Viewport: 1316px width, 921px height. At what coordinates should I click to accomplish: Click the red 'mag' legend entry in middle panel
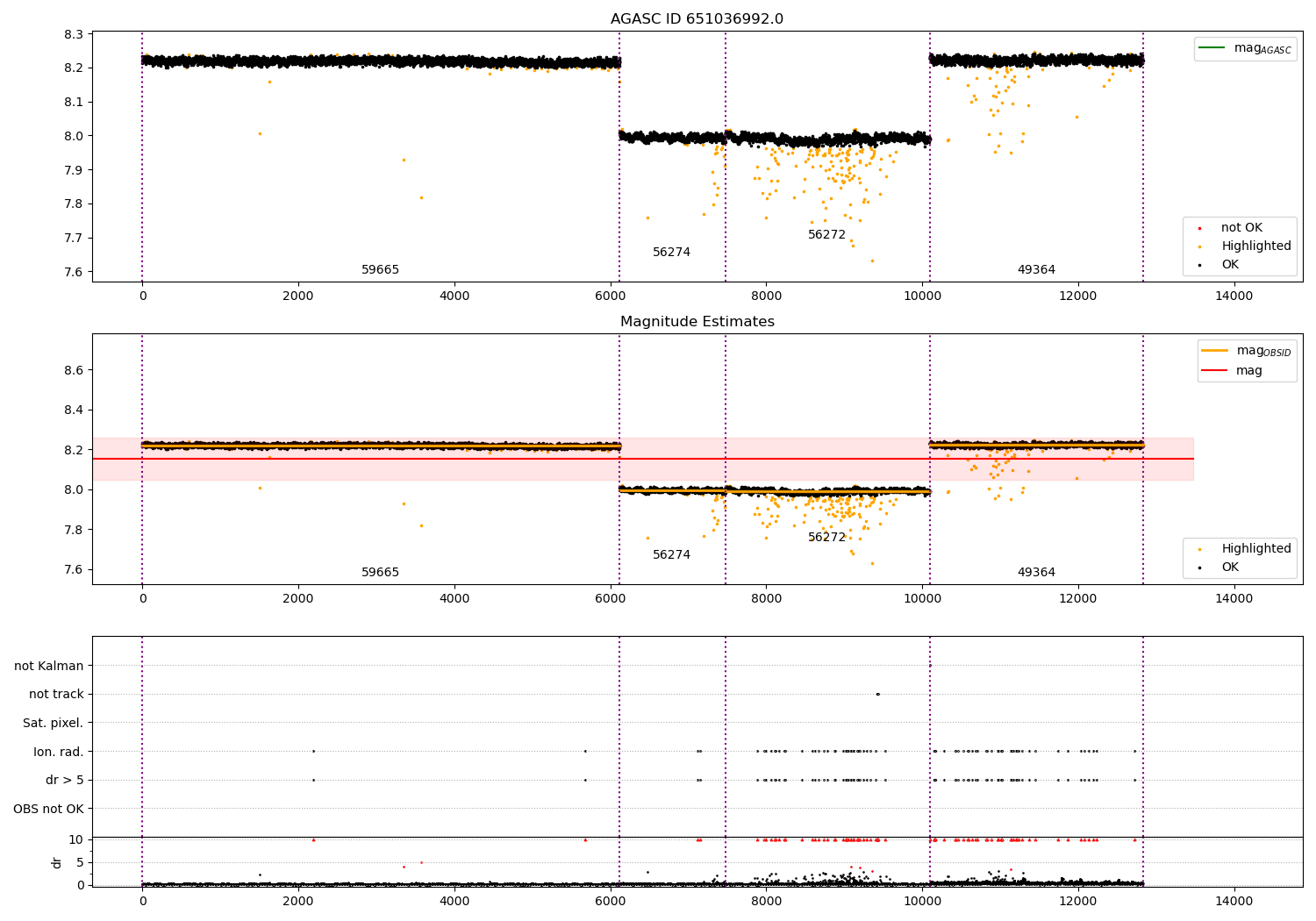click(x=1249, y=370)
